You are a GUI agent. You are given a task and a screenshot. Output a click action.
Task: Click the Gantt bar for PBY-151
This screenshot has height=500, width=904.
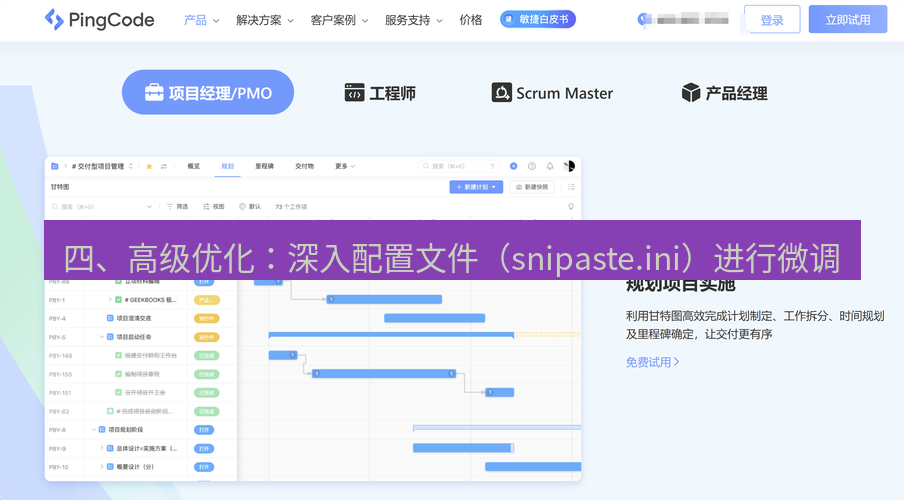pos(499,392)
